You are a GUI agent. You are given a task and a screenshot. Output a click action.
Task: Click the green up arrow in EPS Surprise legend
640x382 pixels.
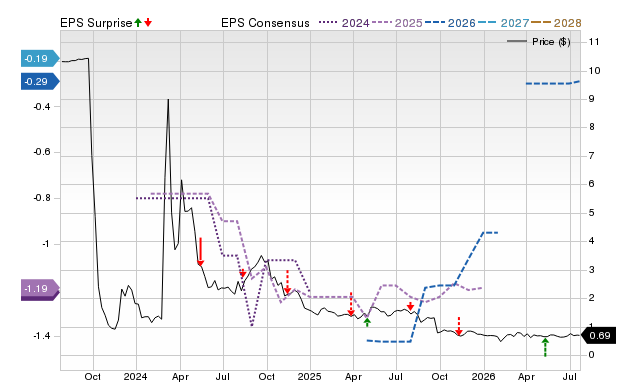[138, 23]
